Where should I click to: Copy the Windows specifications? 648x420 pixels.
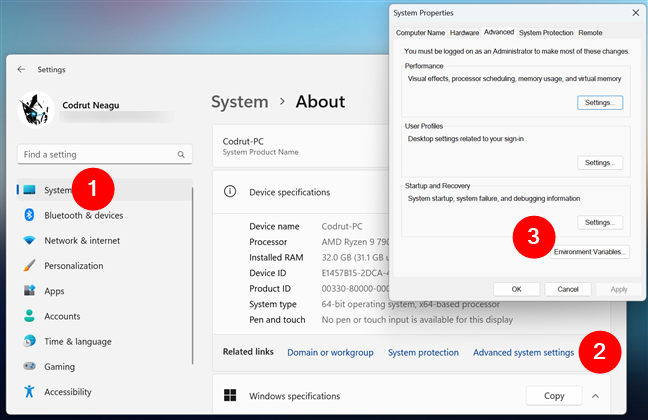click(x=554, y=396)
